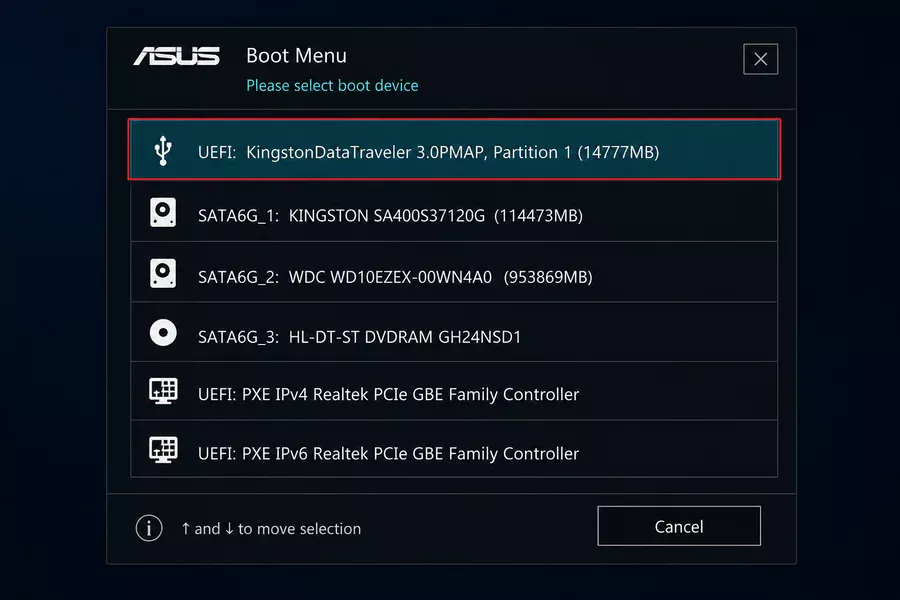Click the hard drive icon for SATA6G_1
This screenshot has height=600, width=900.
pos(163,212)
